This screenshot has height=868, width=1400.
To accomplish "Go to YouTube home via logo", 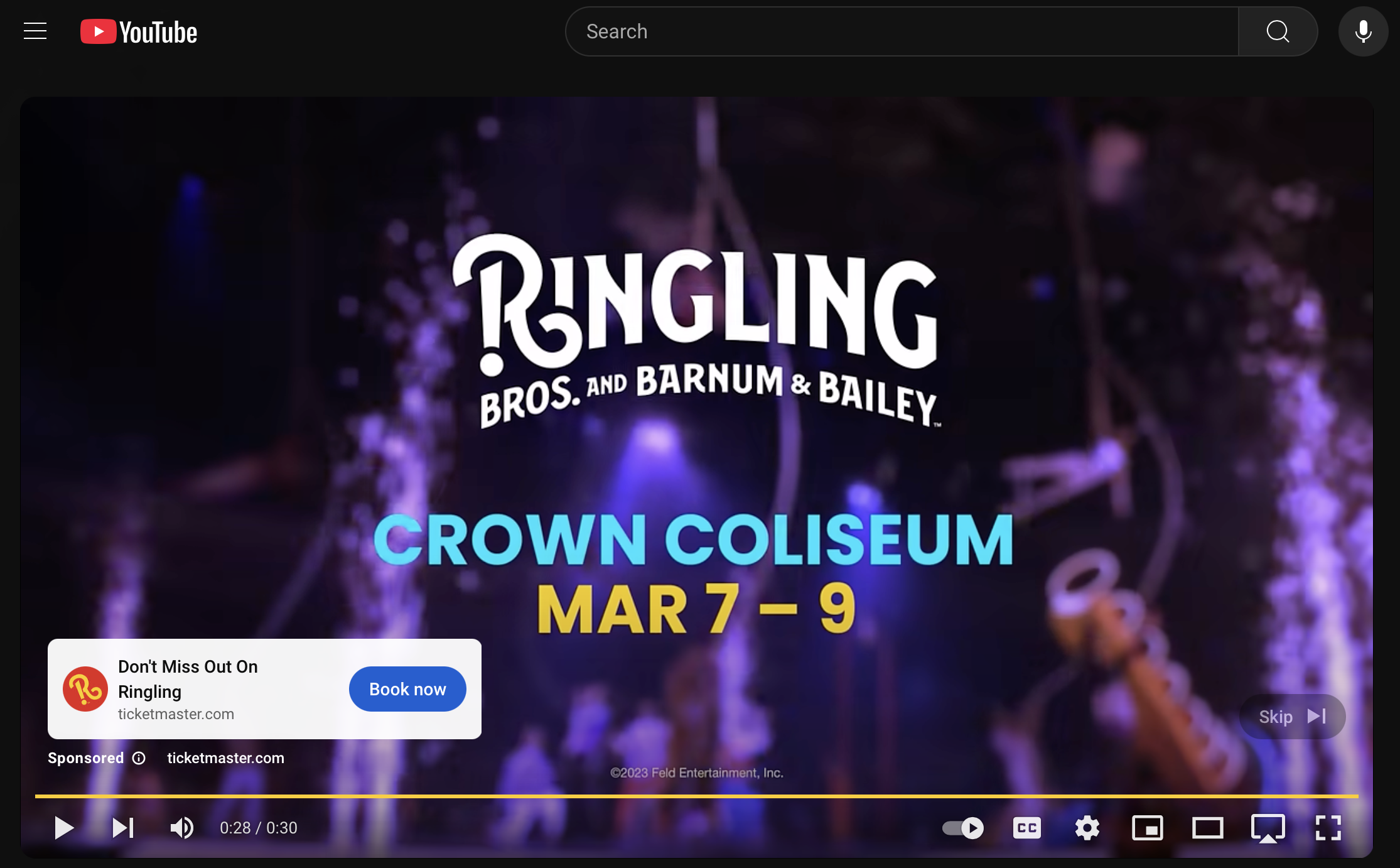I will coord(139,32).
